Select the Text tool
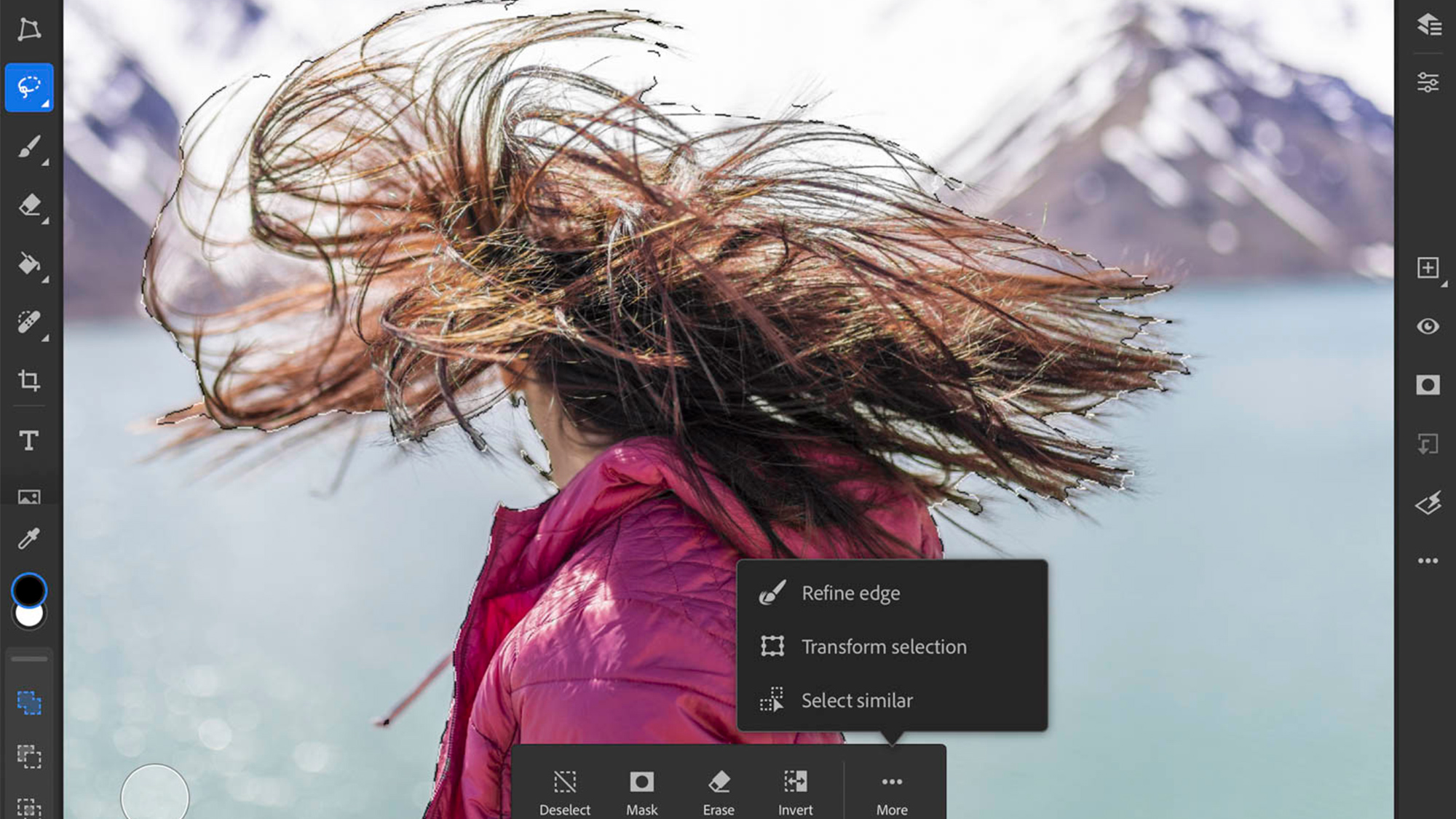The height and width of the screenshot is (819, 1456). [x=28, y=440]
